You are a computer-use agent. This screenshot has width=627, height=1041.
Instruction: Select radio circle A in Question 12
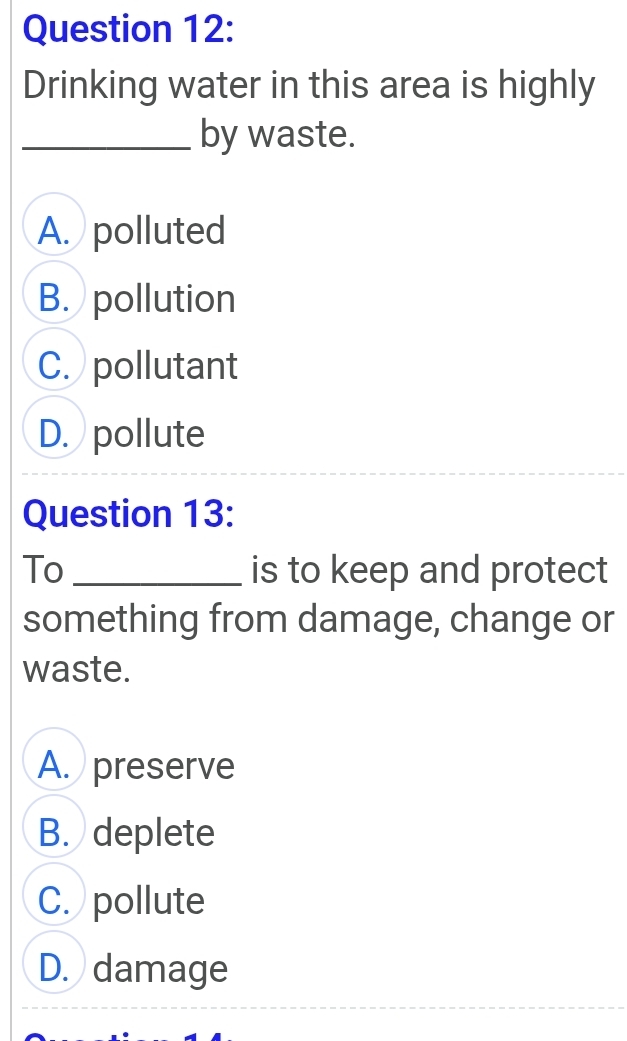[55, 232]
